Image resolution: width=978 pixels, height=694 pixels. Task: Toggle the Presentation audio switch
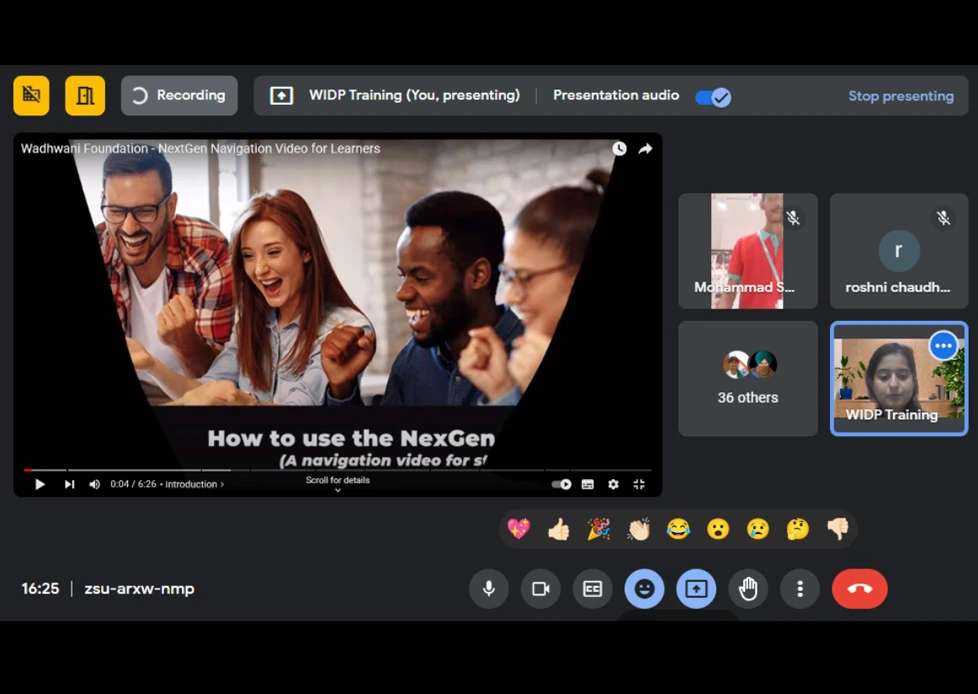point(714,97)
